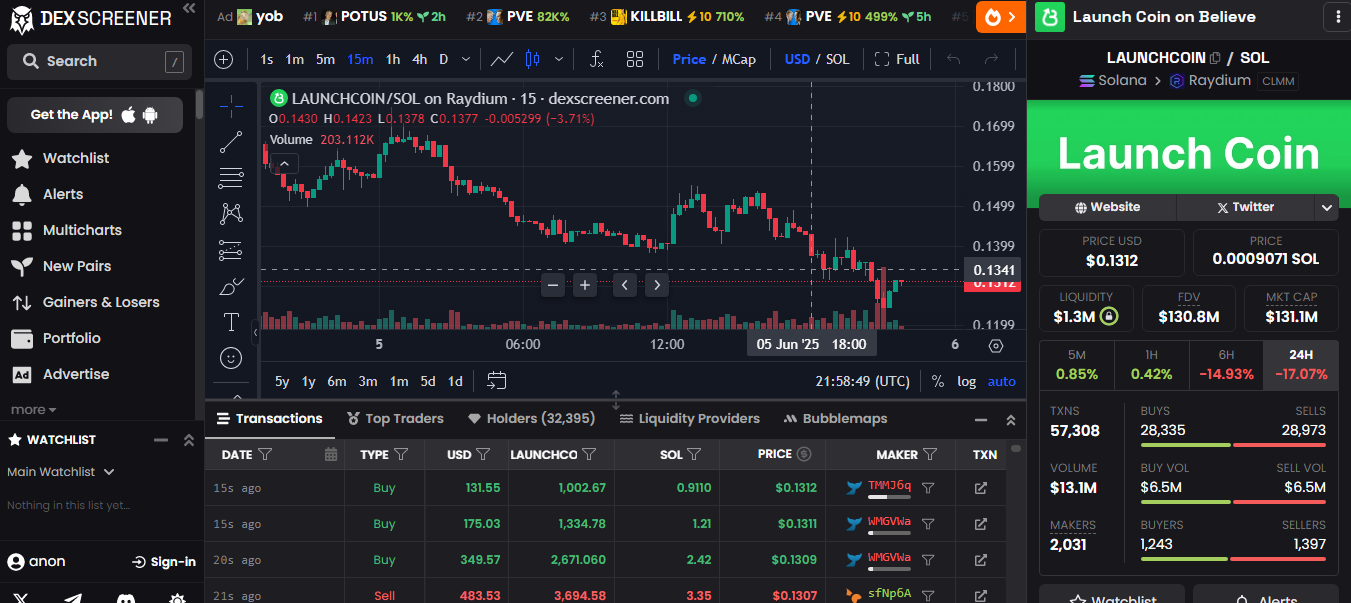Viewport: 1351px width, 603px height.
Task: Open transaction link for TMMJ6q row
Action: point(981,488)
